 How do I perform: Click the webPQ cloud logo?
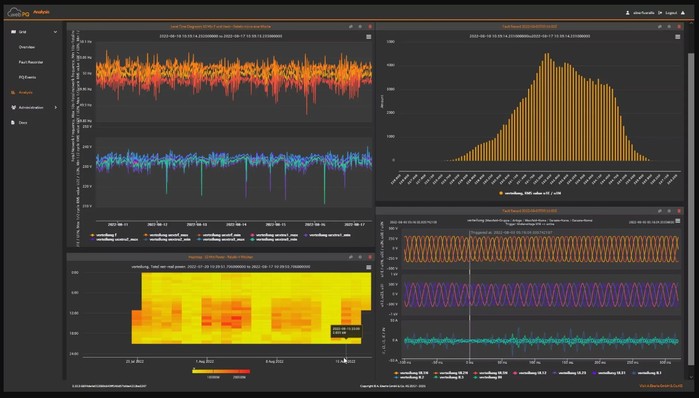click(18, 12)
